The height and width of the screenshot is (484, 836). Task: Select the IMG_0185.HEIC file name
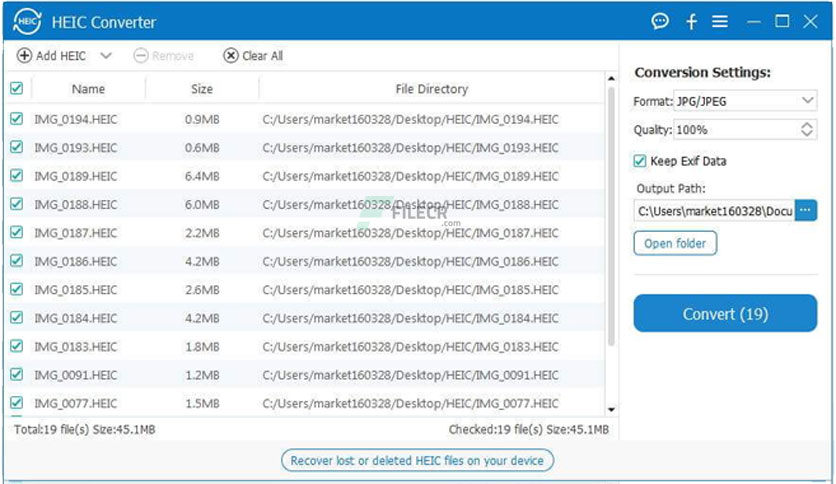76,290
